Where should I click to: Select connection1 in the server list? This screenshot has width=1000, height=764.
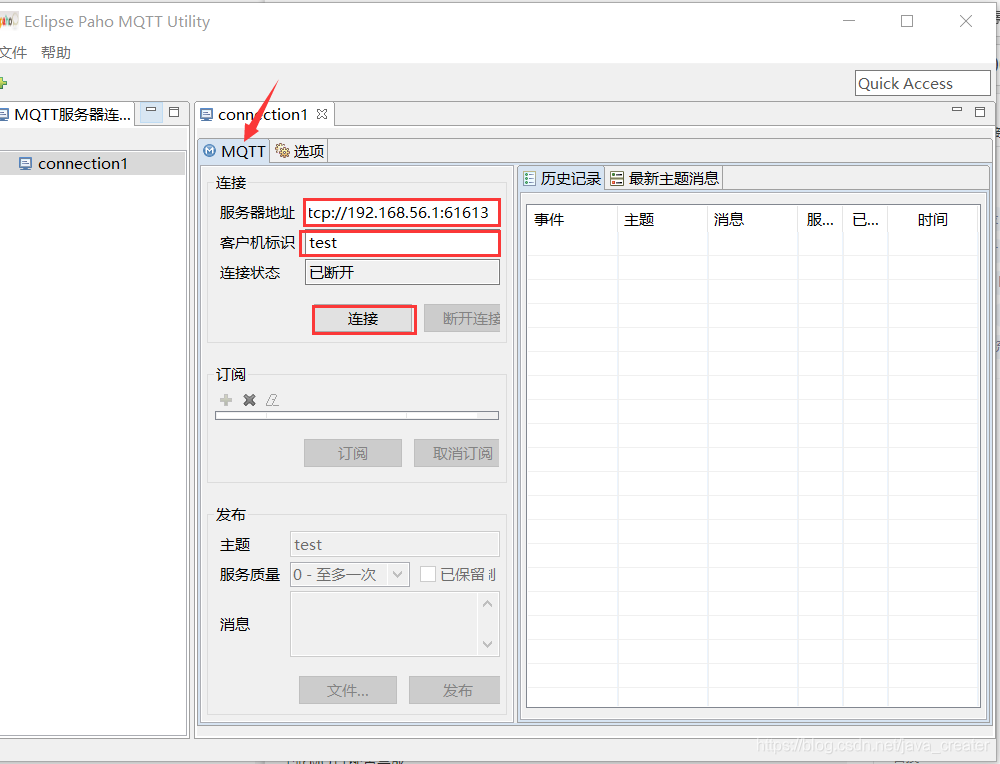[x=93, y=164]
